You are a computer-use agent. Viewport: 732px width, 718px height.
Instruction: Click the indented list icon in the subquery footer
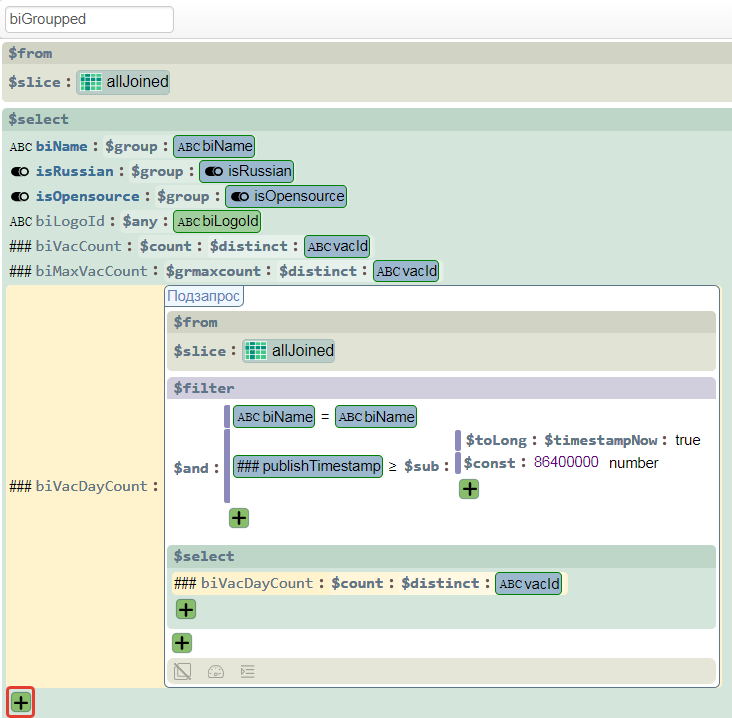coord(248,672)
